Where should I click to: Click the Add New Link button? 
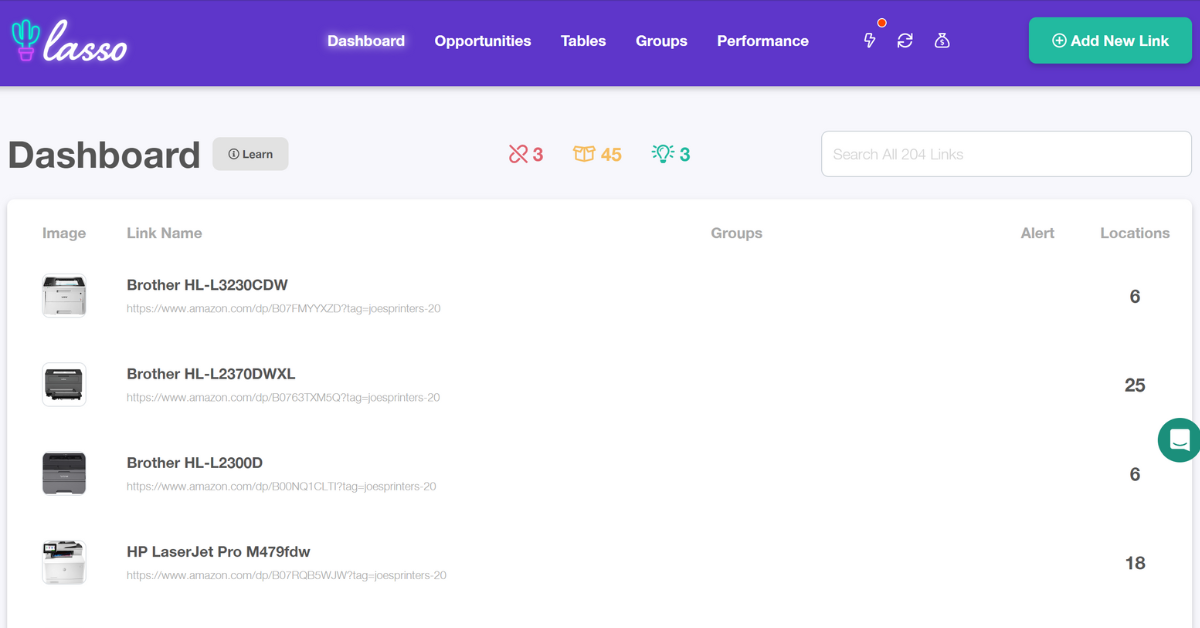tap(1110, 41)
